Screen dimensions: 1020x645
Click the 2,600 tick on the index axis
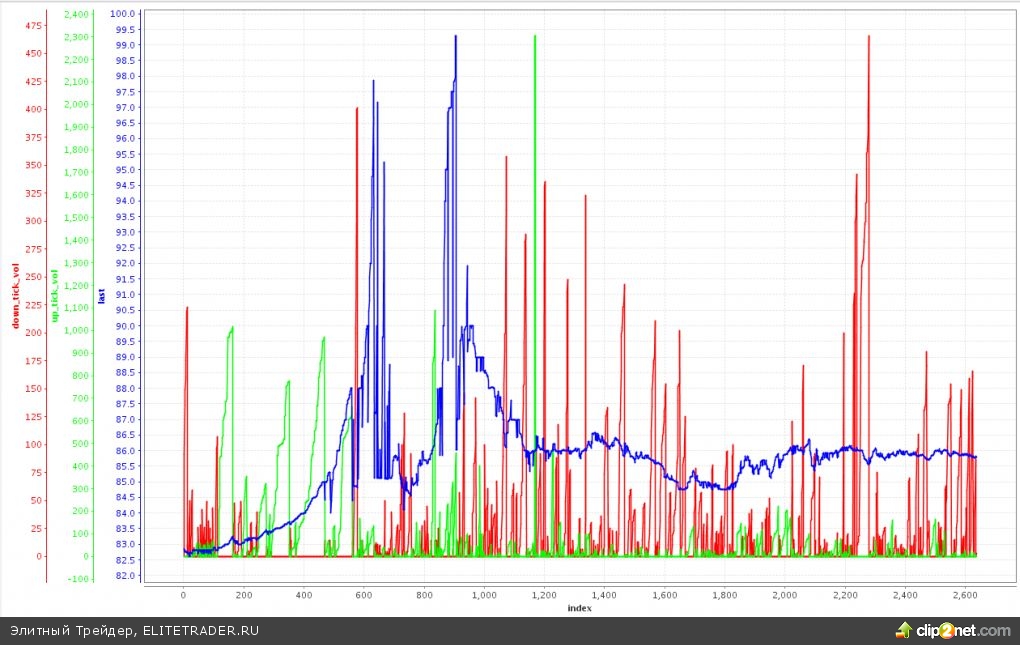click(965, 594)
